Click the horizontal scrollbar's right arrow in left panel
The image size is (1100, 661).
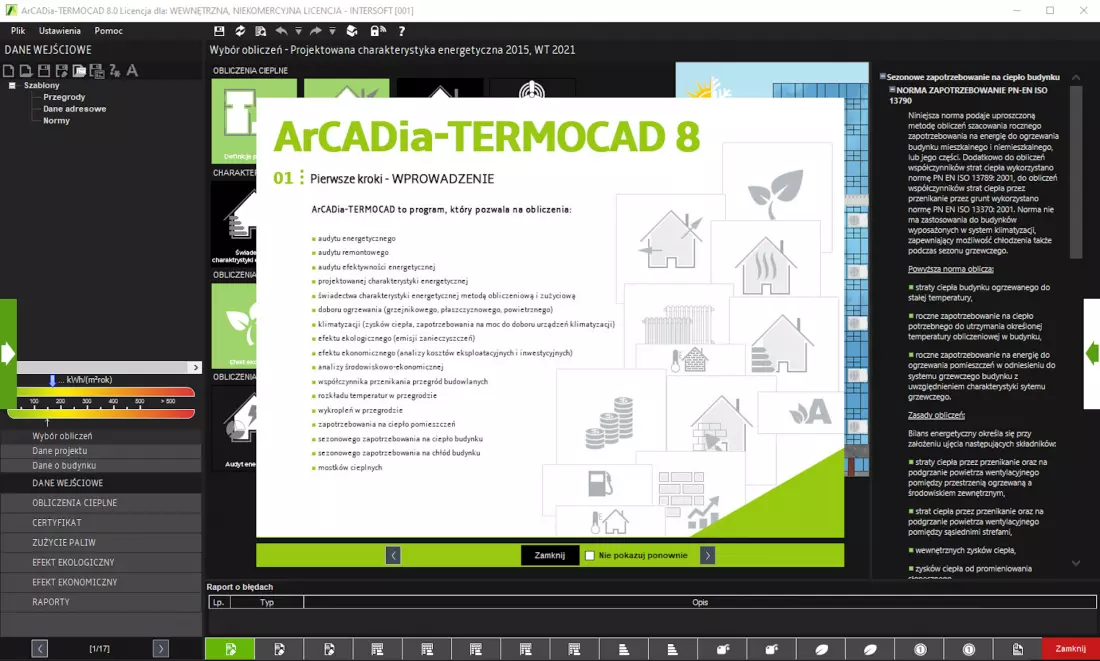(196, 368)
